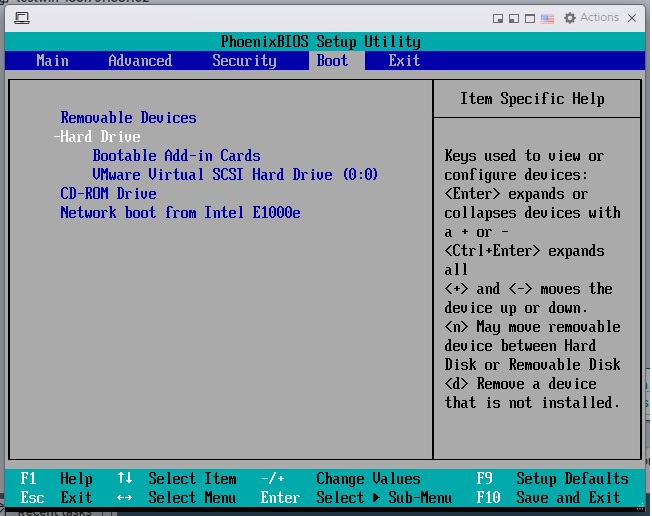Select CD-ROM Drive boot entry
Screen dimensions: 652x516
pos(109,194)
